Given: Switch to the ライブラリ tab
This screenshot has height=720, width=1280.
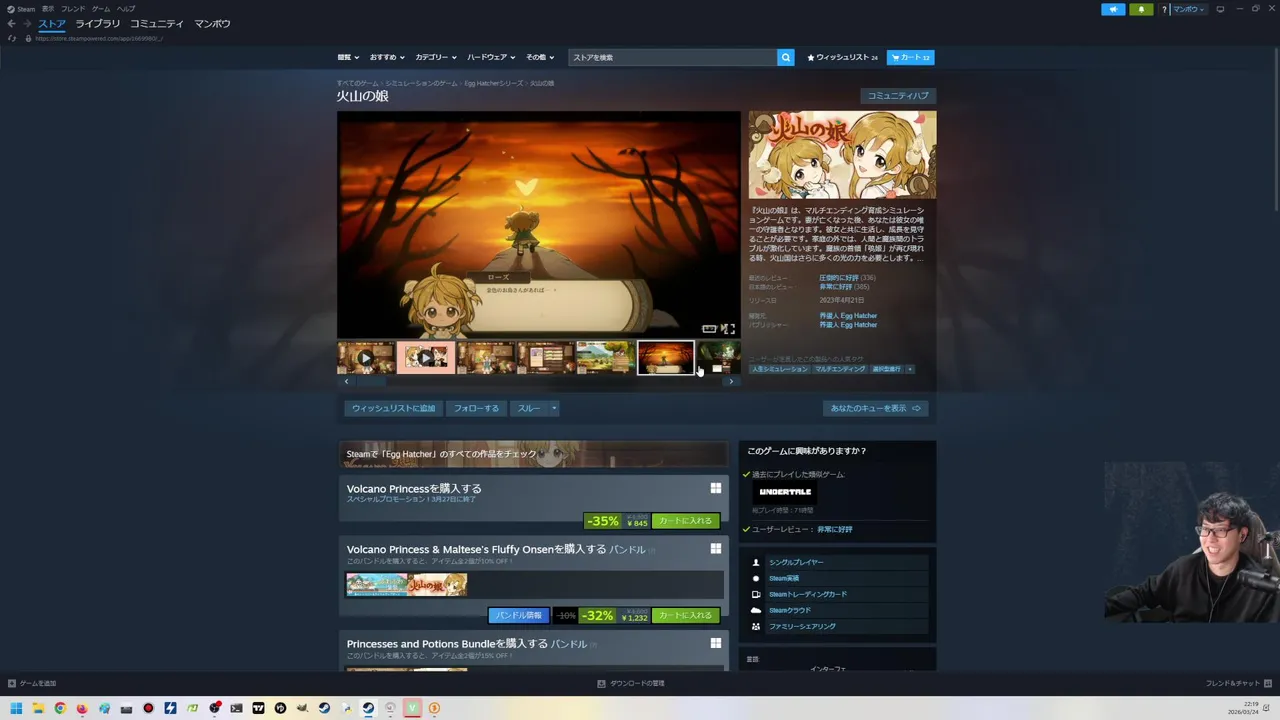Looking at the screenshot, I should pos(98,24).
